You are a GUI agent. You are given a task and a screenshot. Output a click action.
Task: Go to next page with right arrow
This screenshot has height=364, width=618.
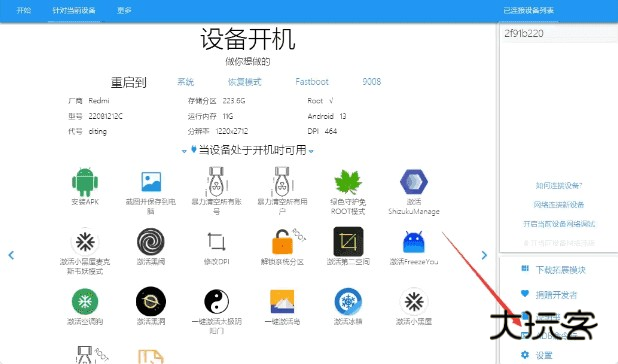click(484, 255)
